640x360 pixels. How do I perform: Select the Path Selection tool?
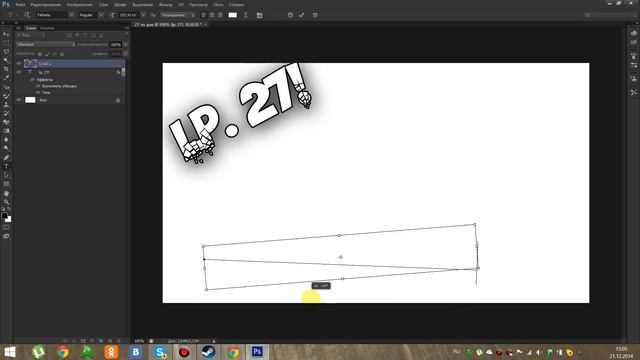[x=6, y=175]
